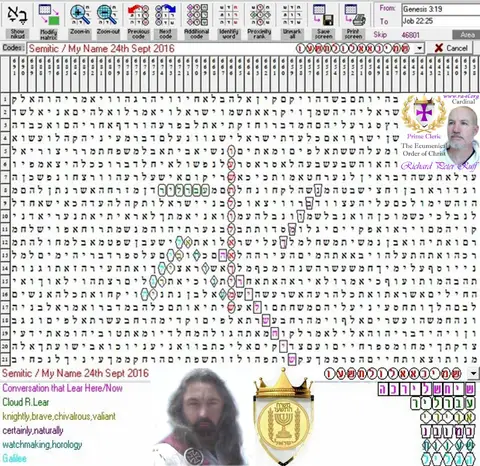The height and width of the screenshot is (466, 480).
Task: Select legend entry 'Galilee'
Action: click(14, 458)
